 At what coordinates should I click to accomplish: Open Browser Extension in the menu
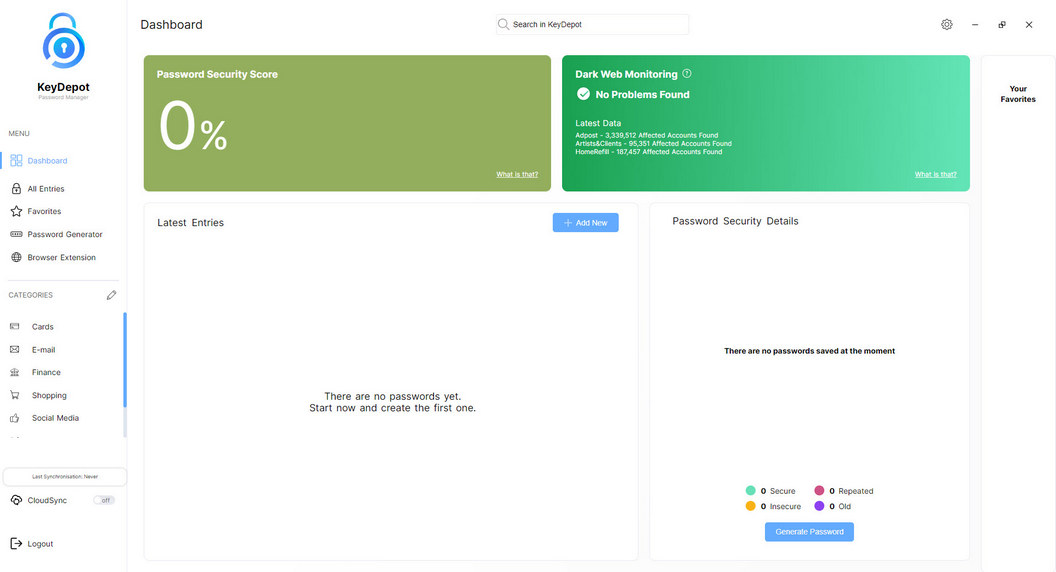(x=61, y=257)
